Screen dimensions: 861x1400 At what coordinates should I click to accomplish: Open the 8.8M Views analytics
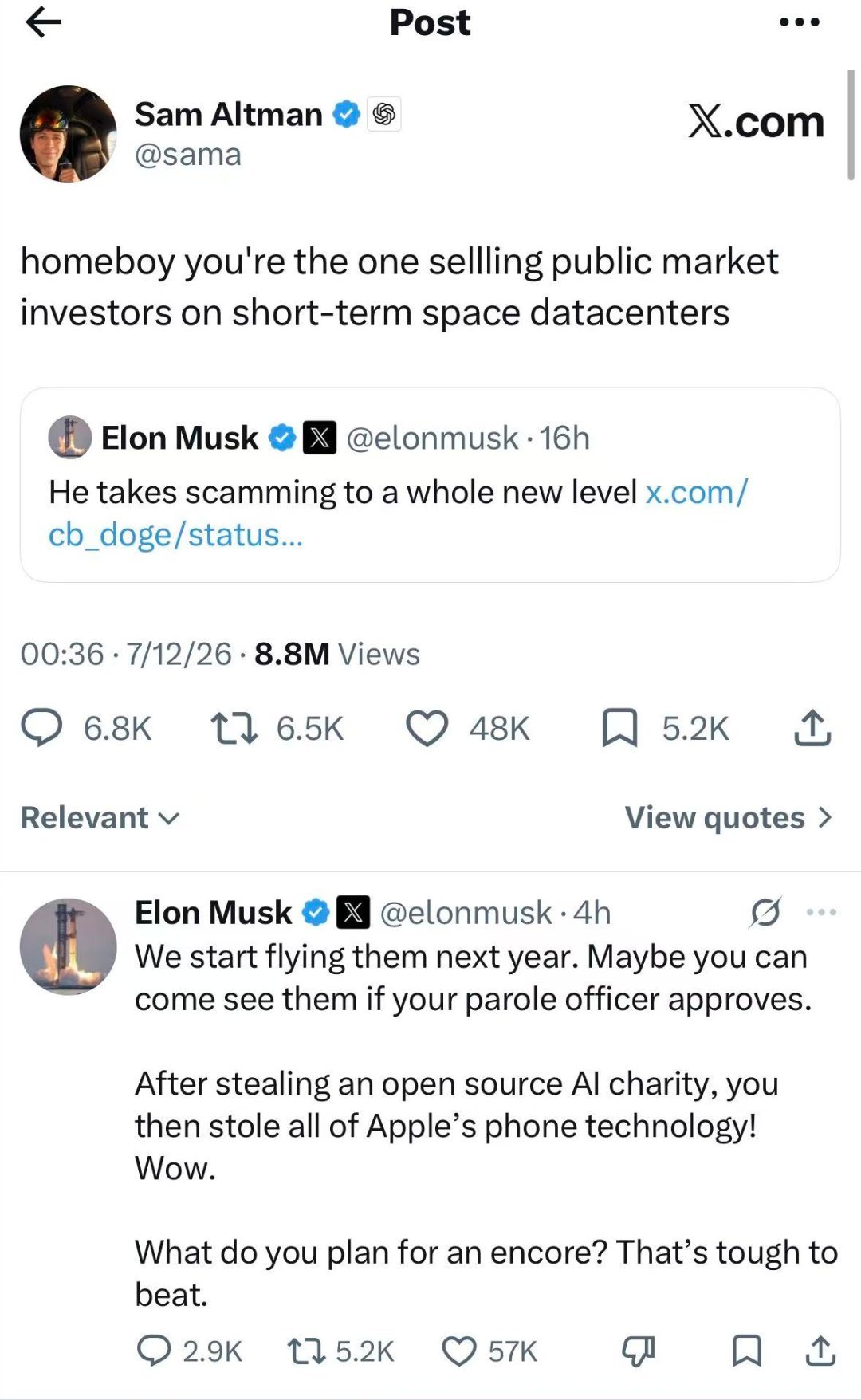(336, 654)
